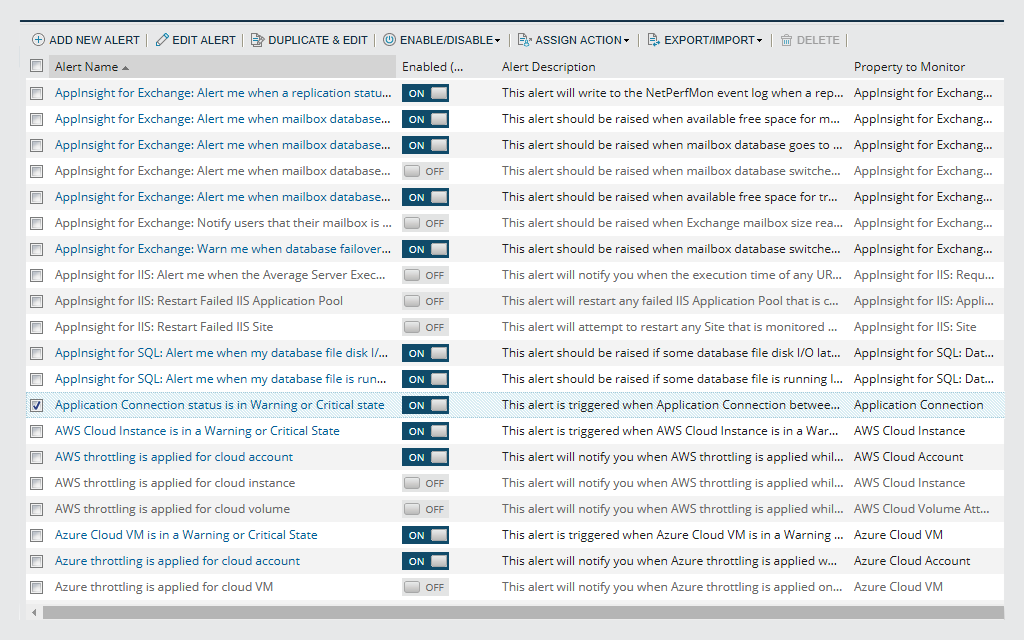This screenshot has height=640, width=1024.
Task: Click the Assign Action icon
Action: (524, 40)
